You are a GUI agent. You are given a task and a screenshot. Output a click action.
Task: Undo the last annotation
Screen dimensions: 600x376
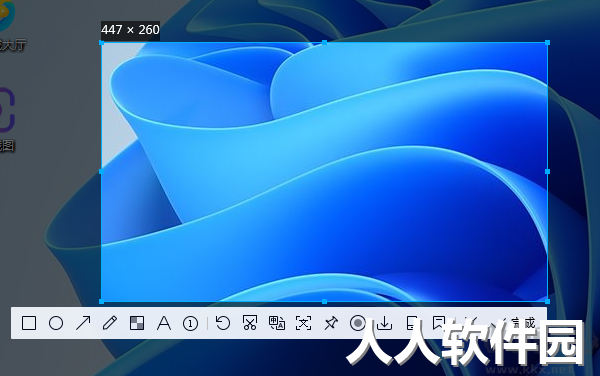[223, 323]
